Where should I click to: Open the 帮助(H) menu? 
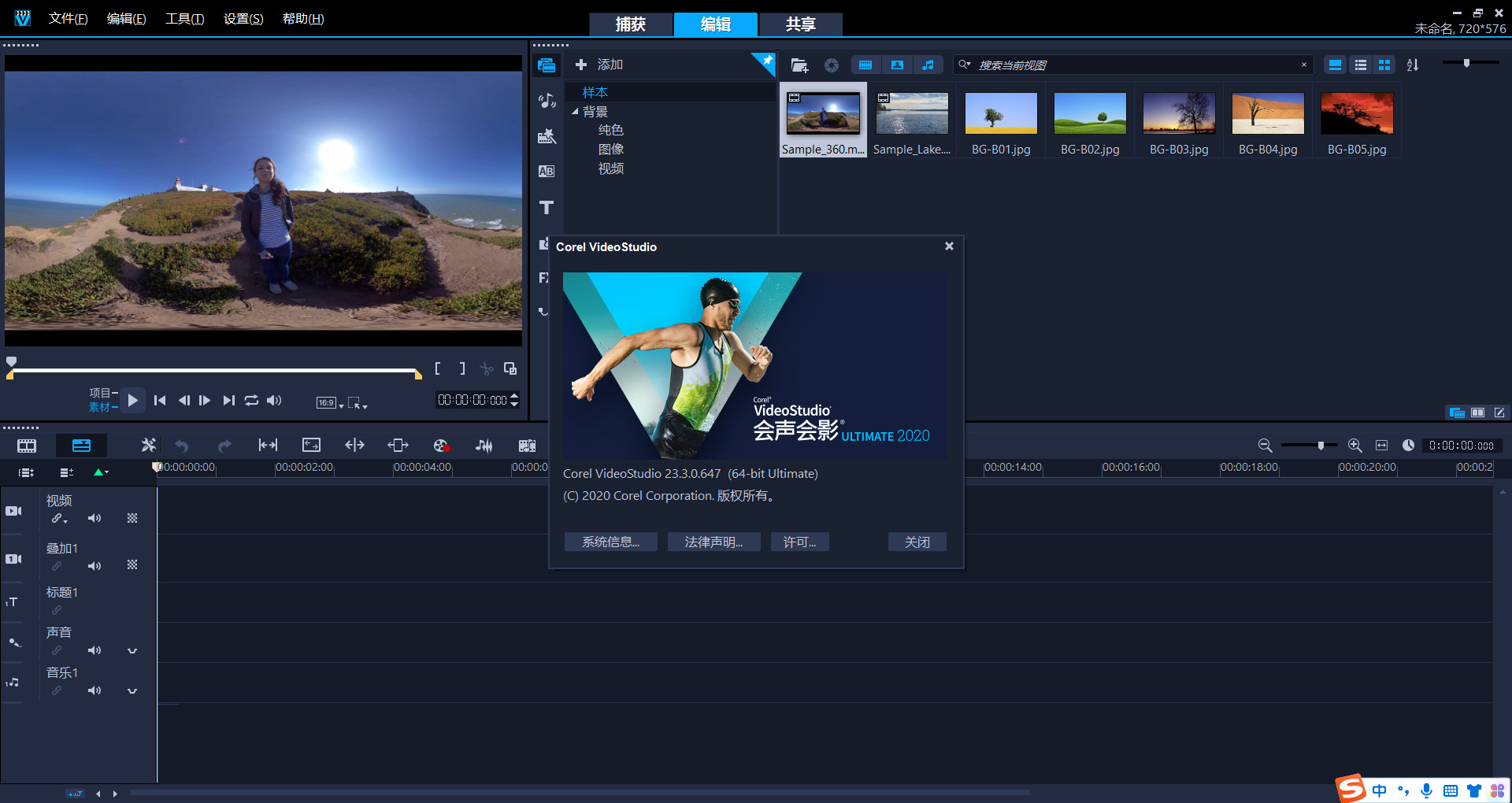303,18
